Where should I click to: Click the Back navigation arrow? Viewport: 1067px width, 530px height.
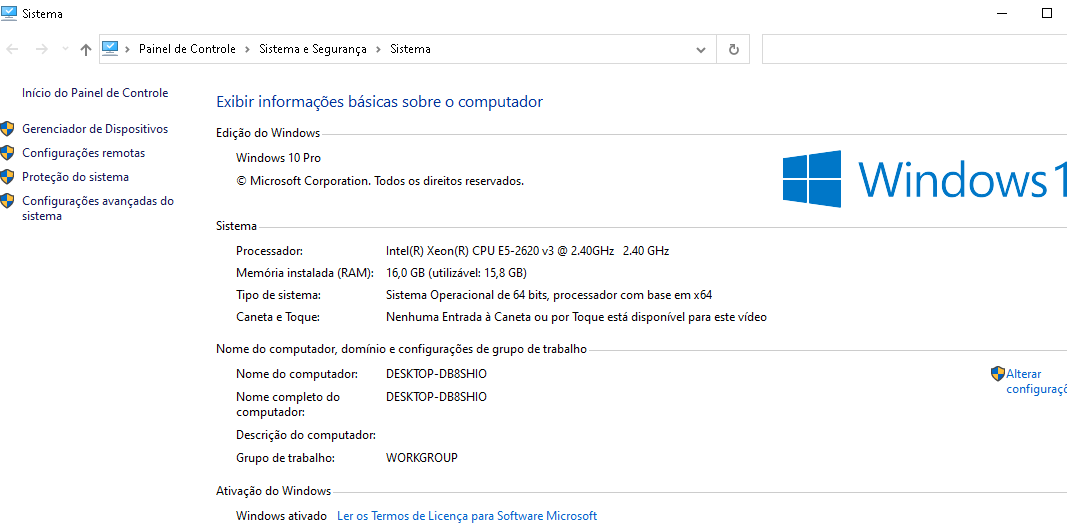coord(12,49)
